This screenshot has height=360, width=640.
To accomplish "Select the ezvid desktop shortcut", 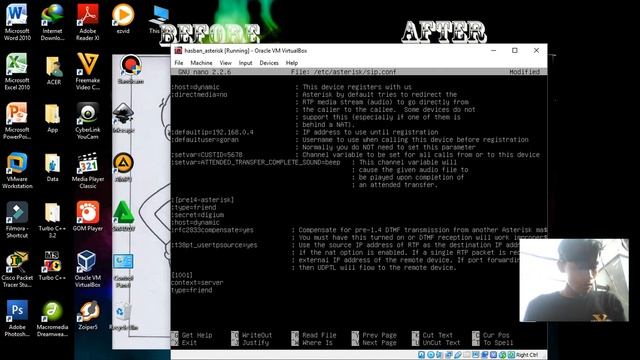I will 123,18.
